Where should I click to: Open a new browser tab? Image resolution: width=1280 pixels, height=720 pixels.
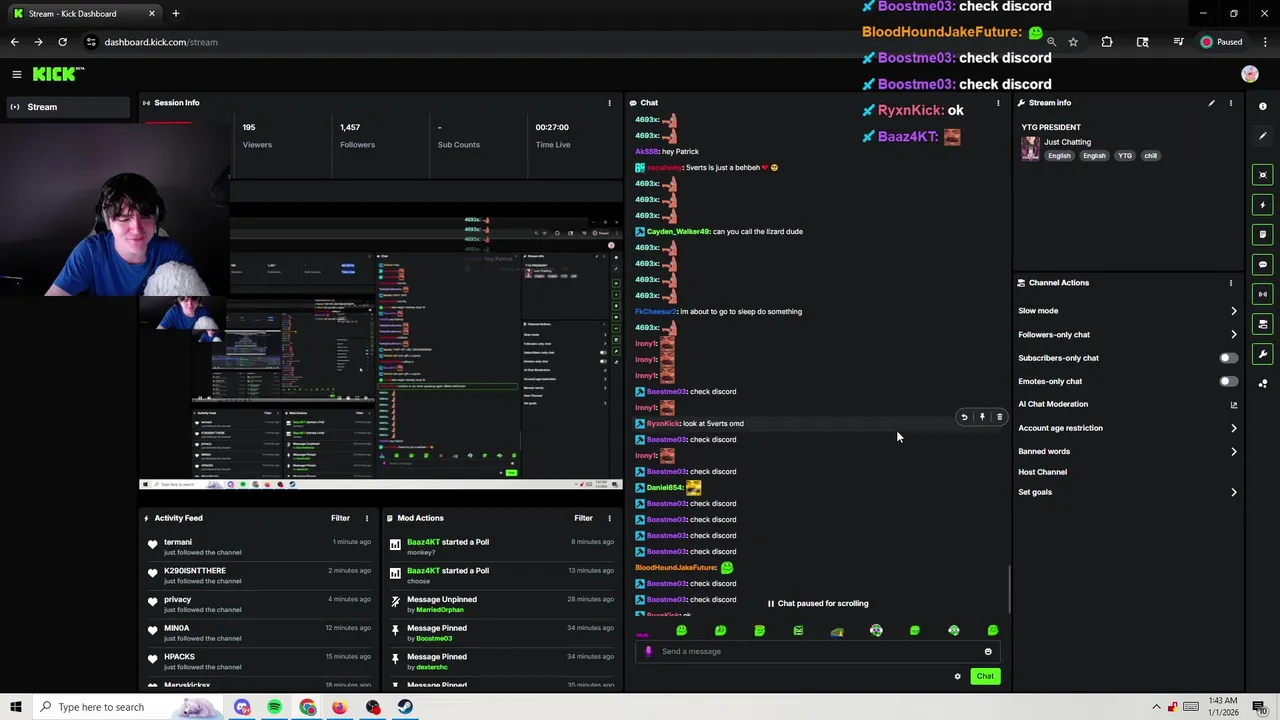[x=175, y=14]
